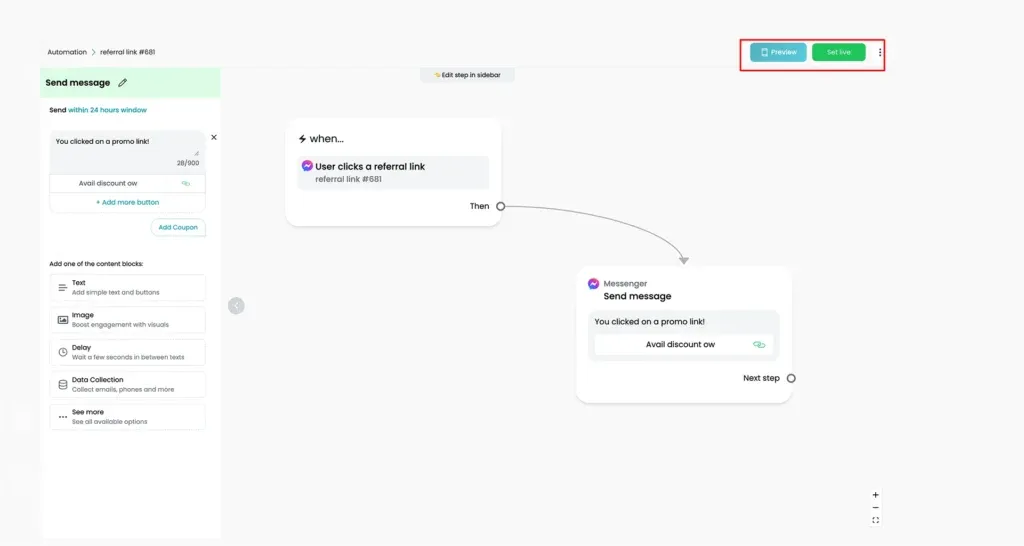This screenshot has height=546, width=1024.
Task: Open the three-dot menu beside Set live
Action: point(880,52)
